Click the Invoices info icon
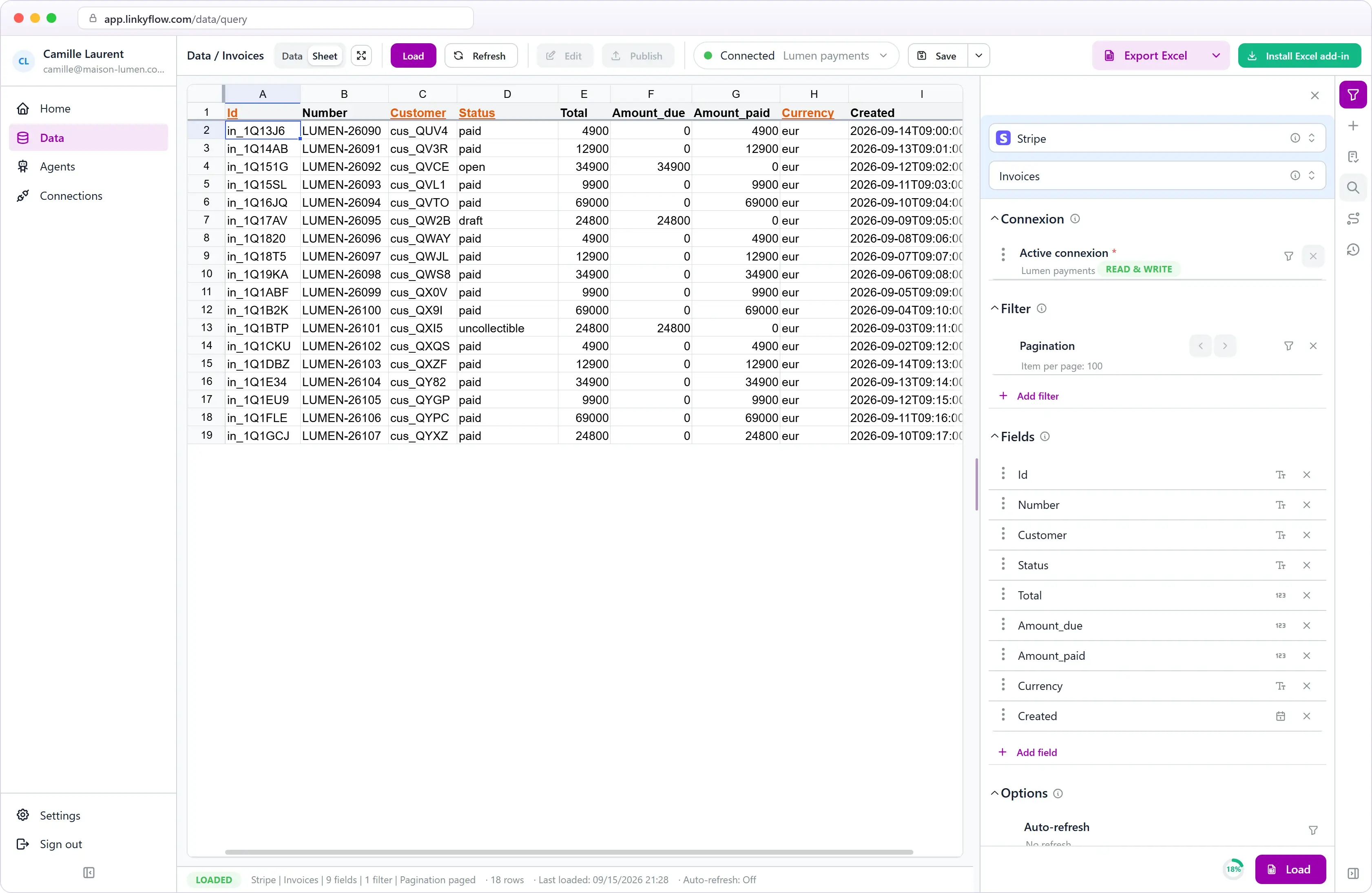The image size is (1372, 893). click(1295, 176)
